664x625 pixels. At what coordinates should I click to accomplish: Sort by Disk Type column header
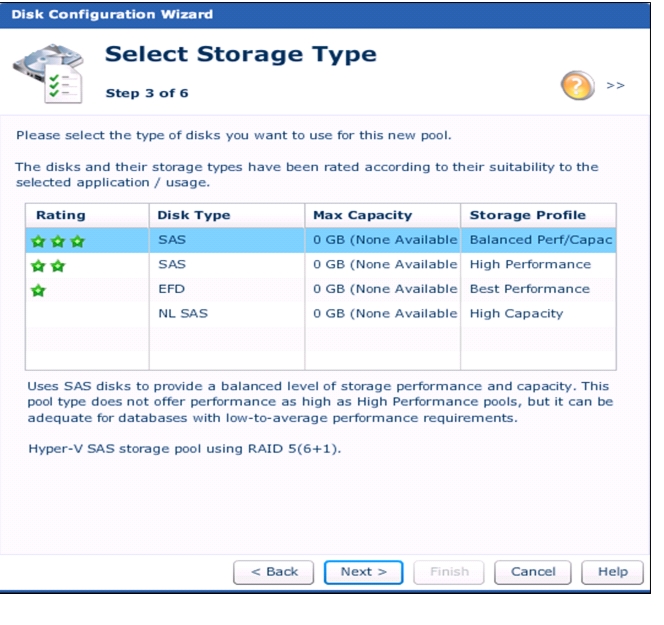pos(227,216)
